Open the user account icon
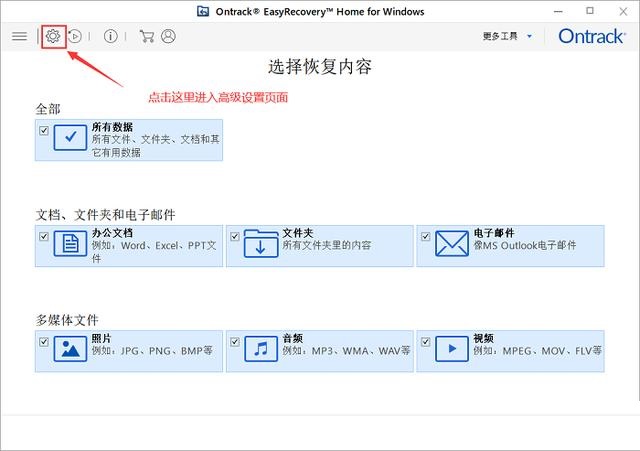The width and height of the screenshot is (640, 451). point(168,36)
